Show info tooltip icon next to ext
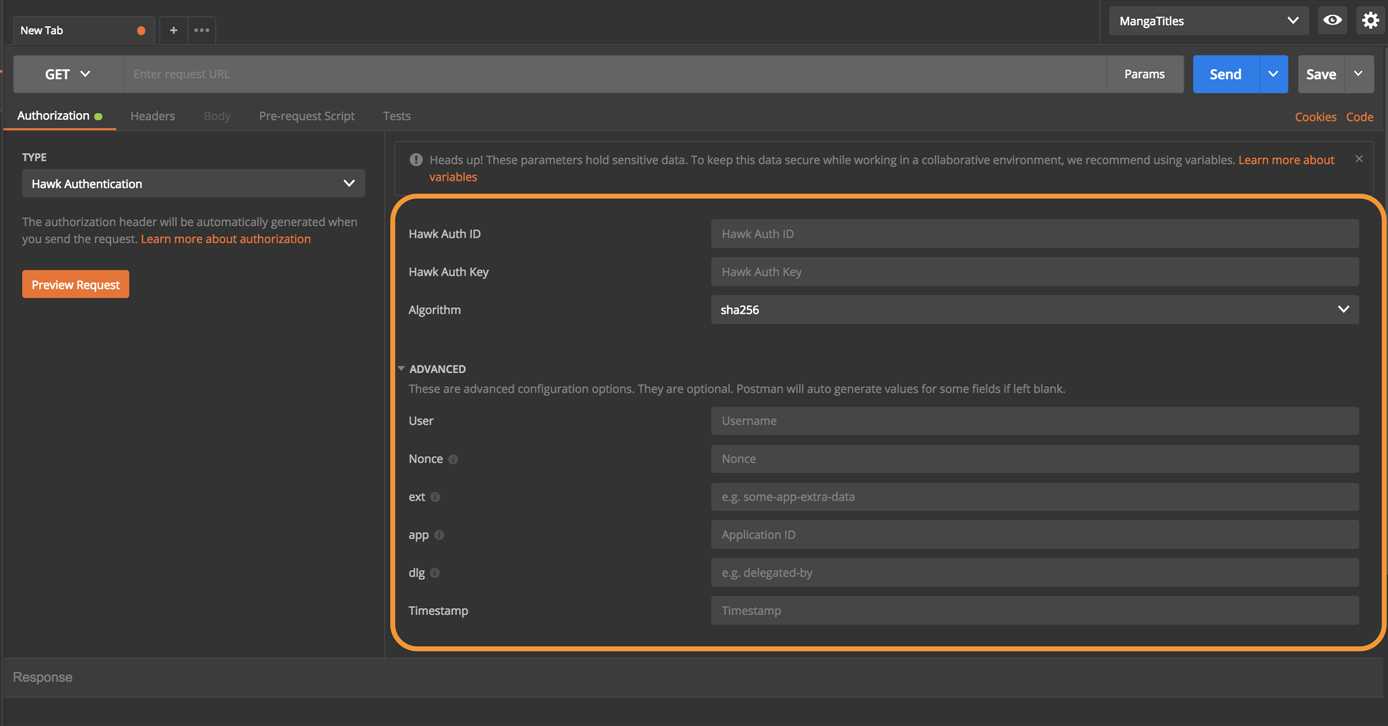Screen dimensions: 1388x726 (435, 497)
